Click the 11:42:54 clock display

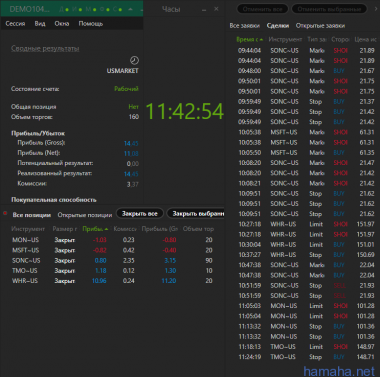(184, 111)
